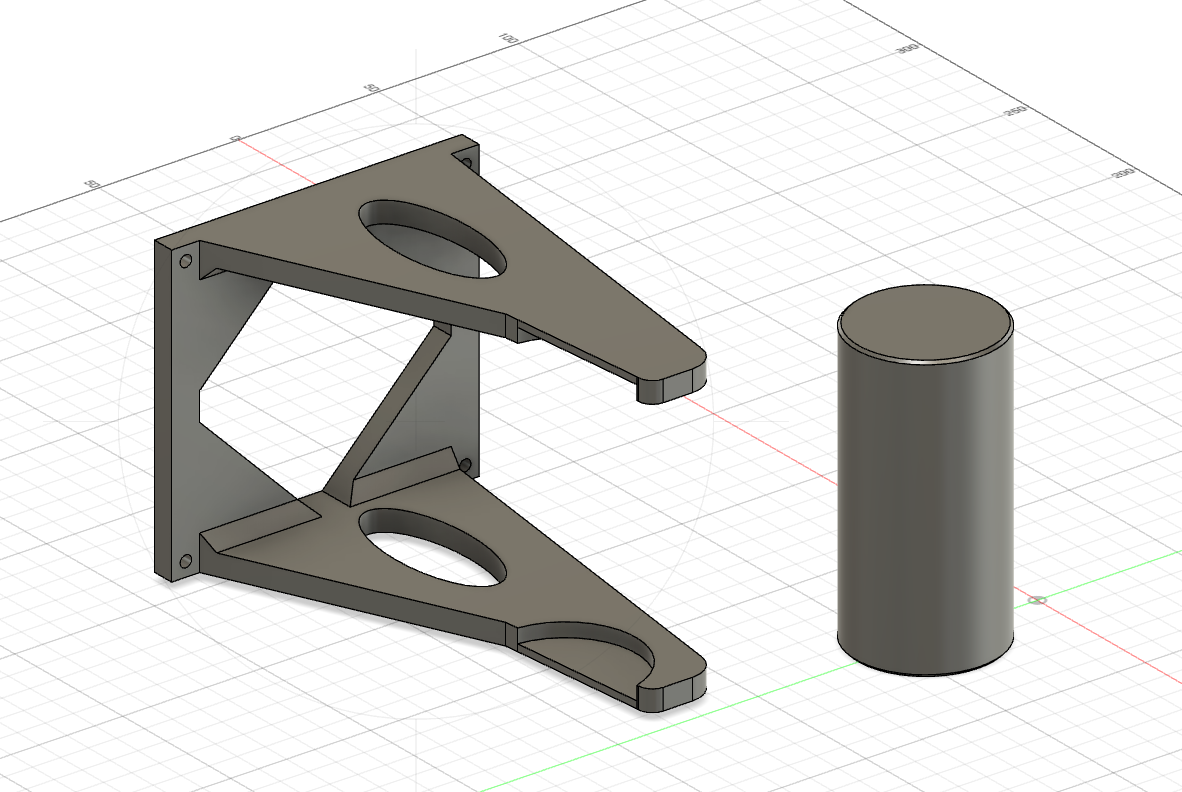
Task: Click the 250 grid ruler label
Action: coord(1016,111)
